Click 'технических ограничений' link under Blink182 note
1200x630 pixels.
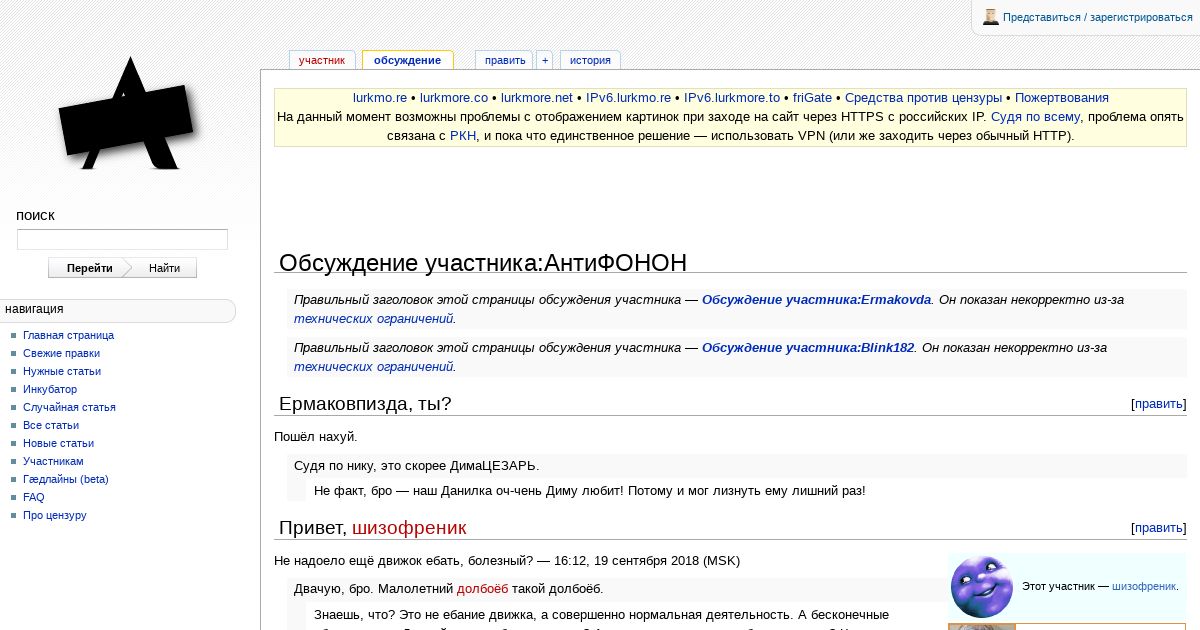pyautogui.click(x=373, y=366)
